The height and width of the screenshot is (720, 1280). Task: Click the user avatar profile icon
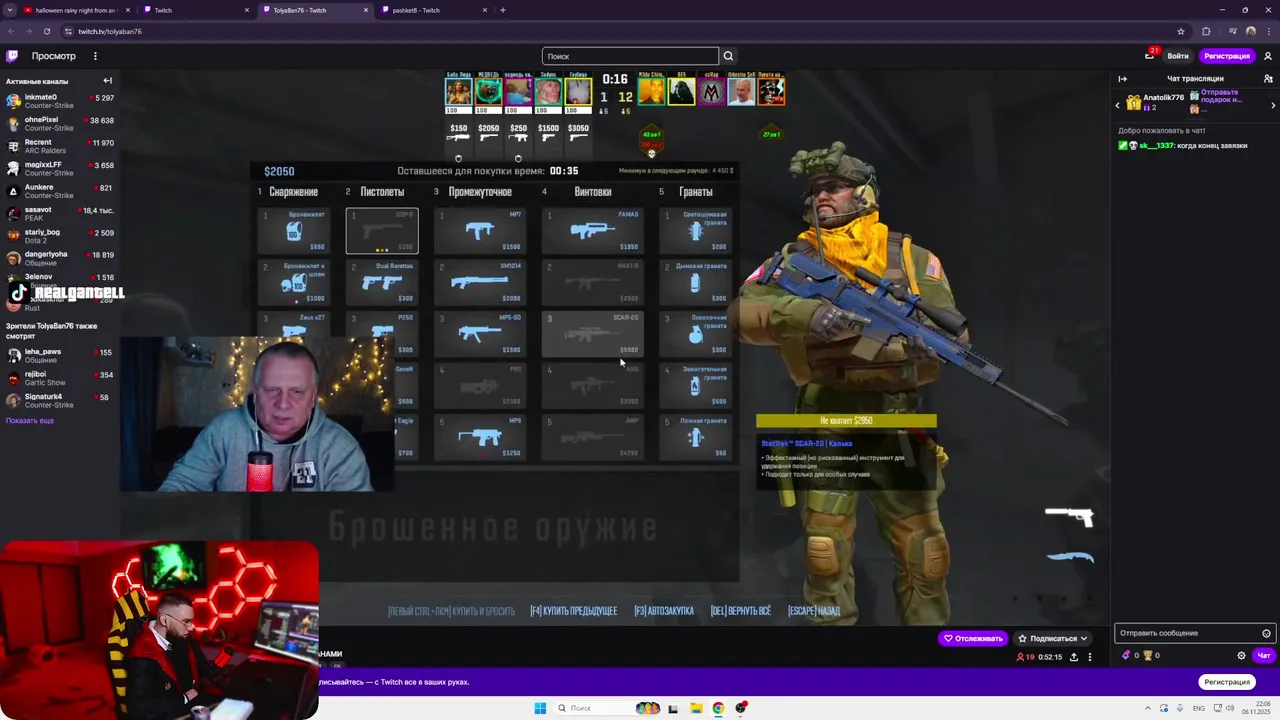point(1268,56)
